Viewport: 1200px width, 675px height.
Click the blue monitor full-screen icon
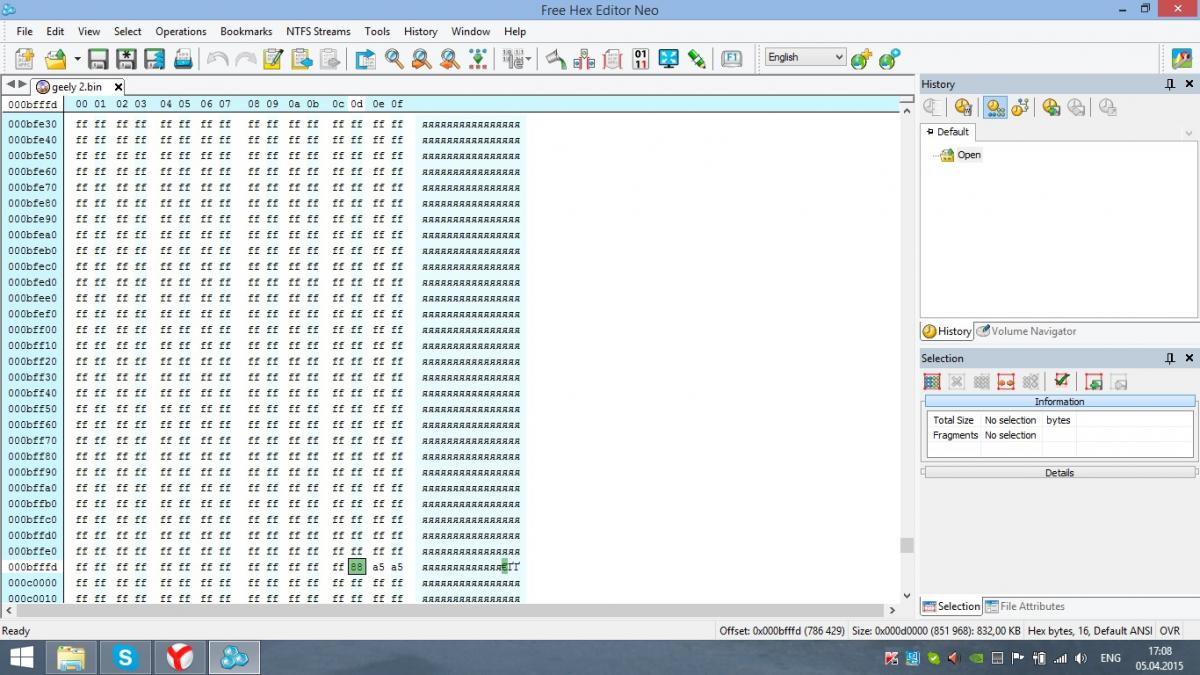pos(669,59)
